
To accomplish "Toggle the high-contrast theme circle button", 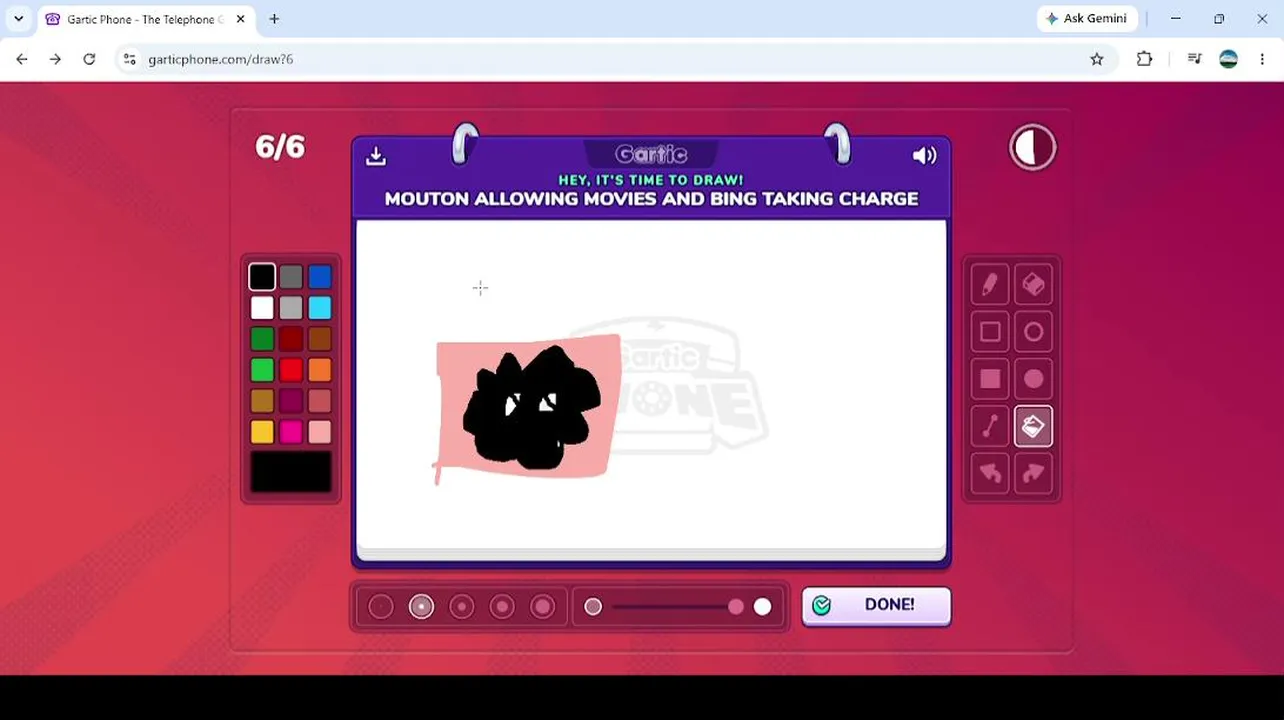I will 1033,148.
